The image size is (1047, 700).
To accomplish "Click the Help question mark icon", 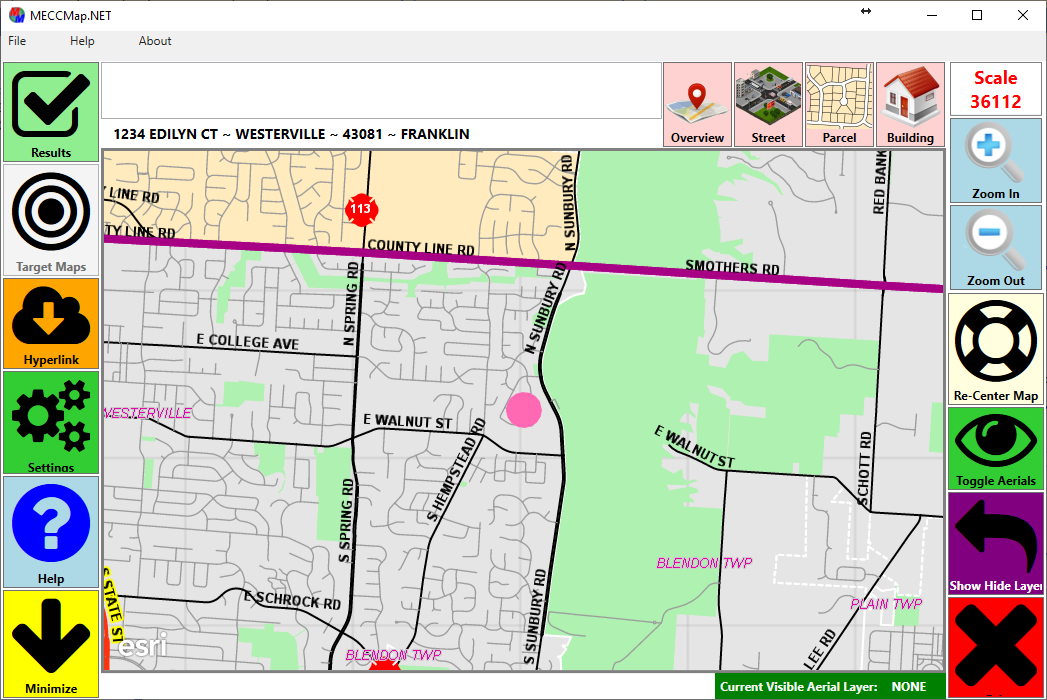I will [51, 530].
